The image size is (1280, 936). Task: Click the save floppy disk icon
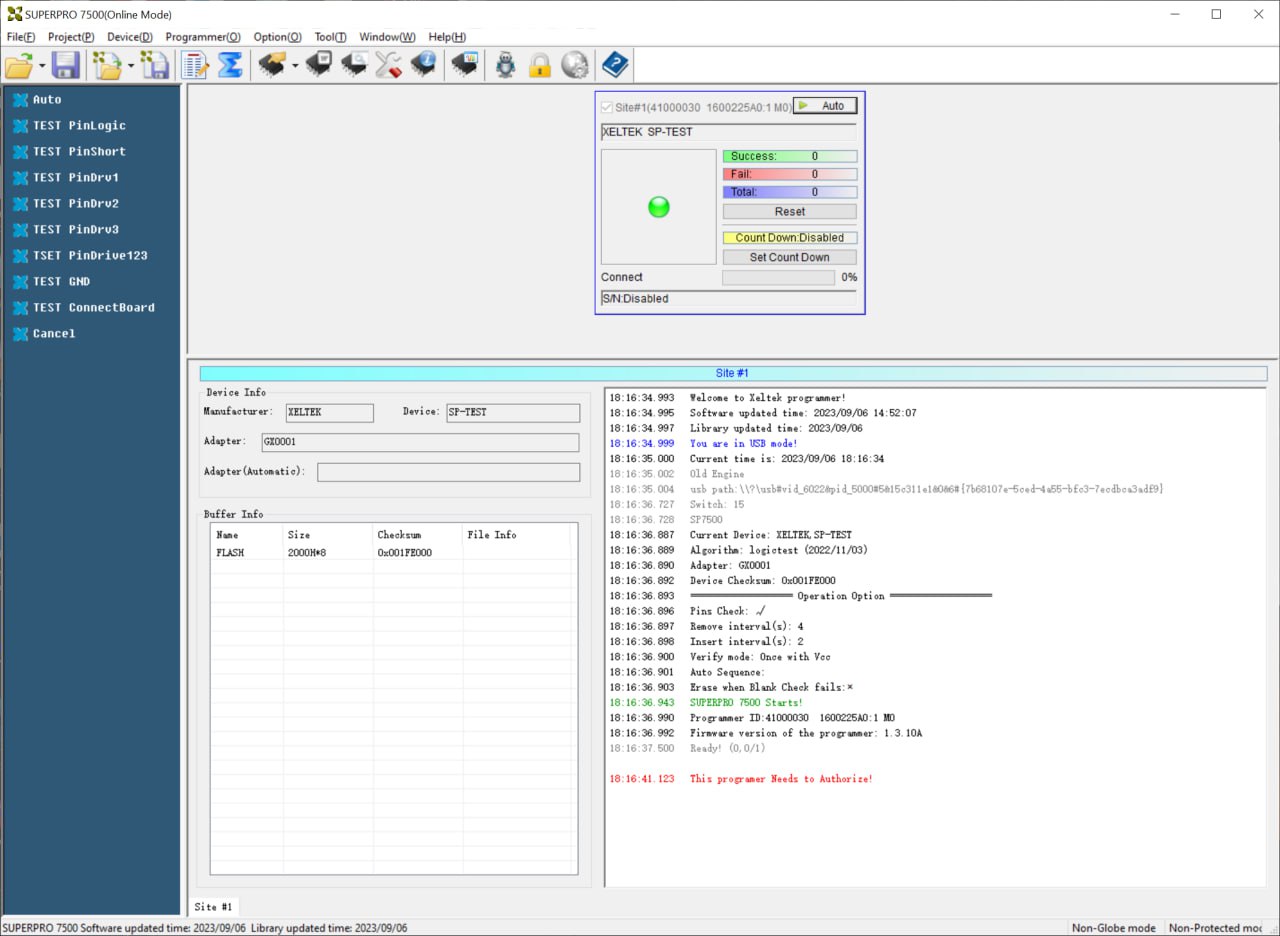[x=66, y=66]
